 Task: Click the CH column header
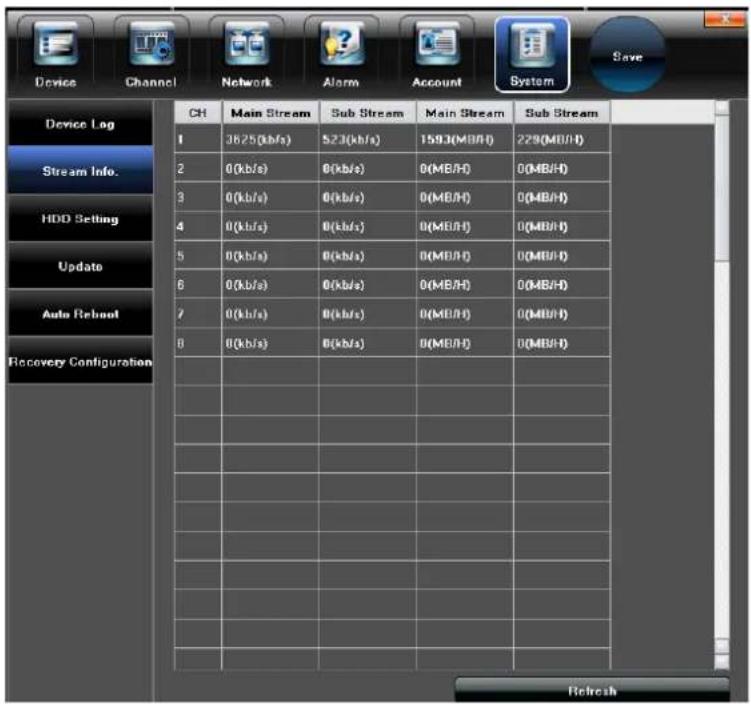tap(198, 113)
